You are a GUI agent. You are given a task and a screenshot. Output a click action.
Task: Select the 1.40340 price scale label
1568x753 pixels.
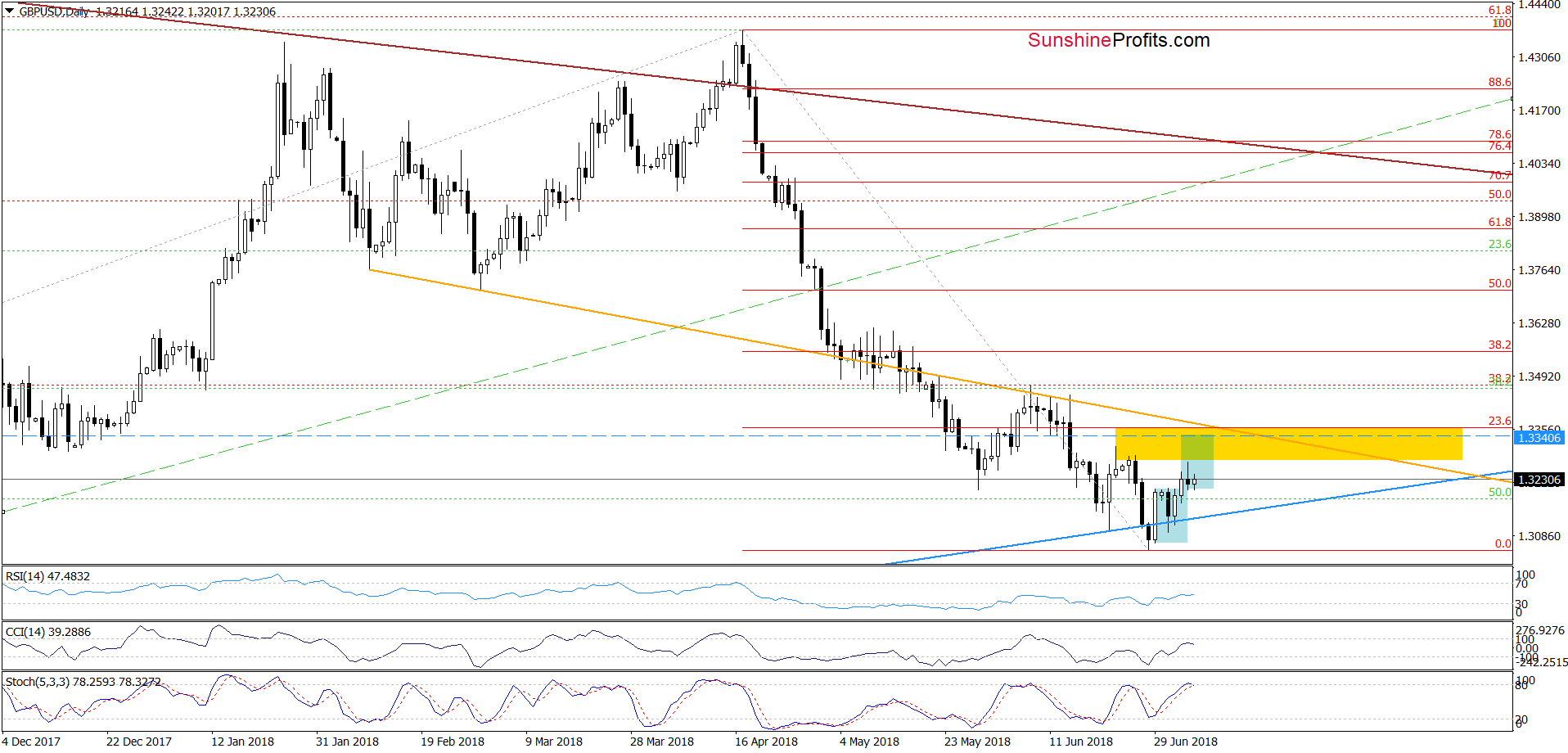click(1539, 164)
